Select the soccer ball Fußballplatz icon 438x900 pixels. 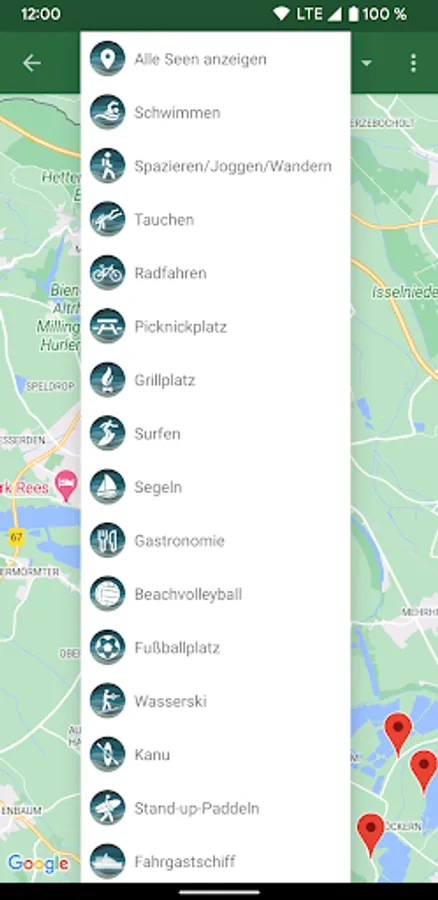[107, 647]
